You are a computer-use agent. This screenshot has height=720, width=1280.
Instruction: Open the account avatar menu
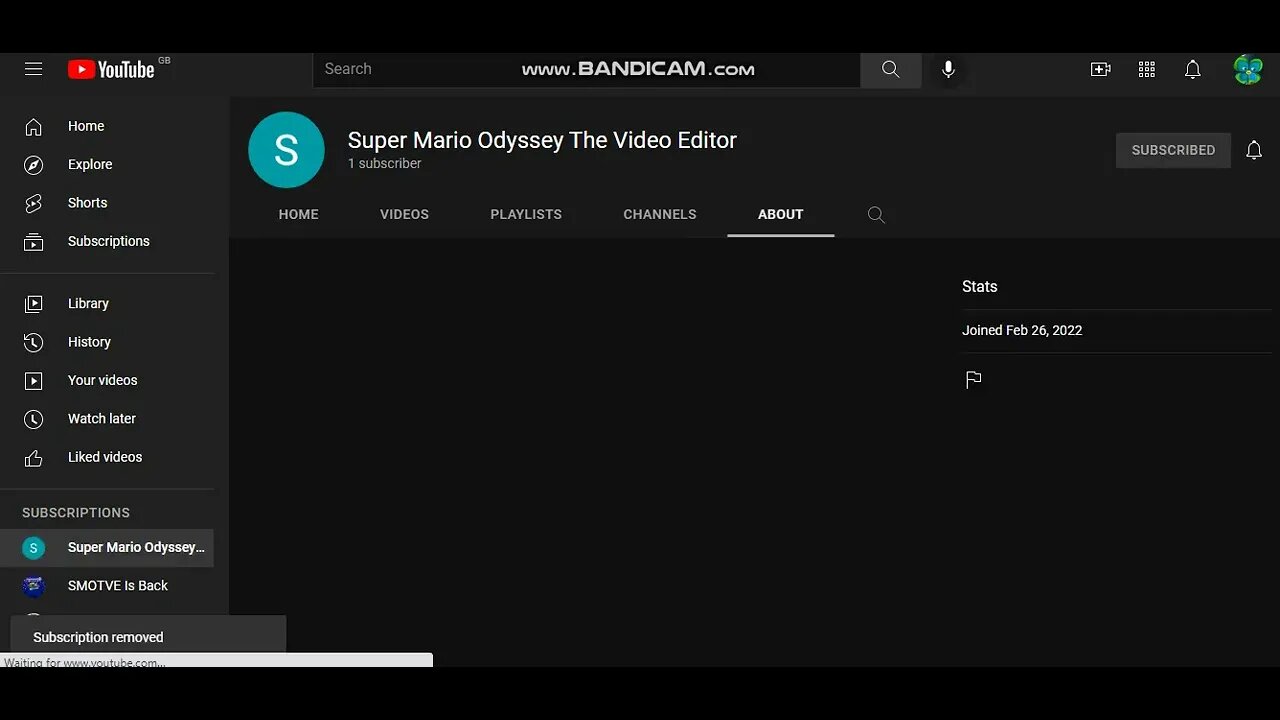click(1248, 69)
